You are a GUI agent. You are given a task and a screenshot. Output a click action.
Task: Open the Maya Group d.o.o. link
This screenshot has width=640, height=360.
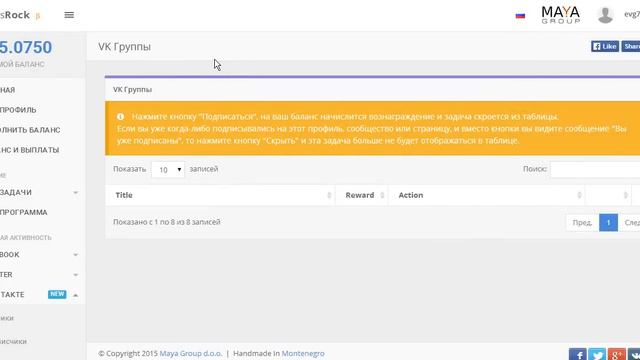(x=191, y=353)
